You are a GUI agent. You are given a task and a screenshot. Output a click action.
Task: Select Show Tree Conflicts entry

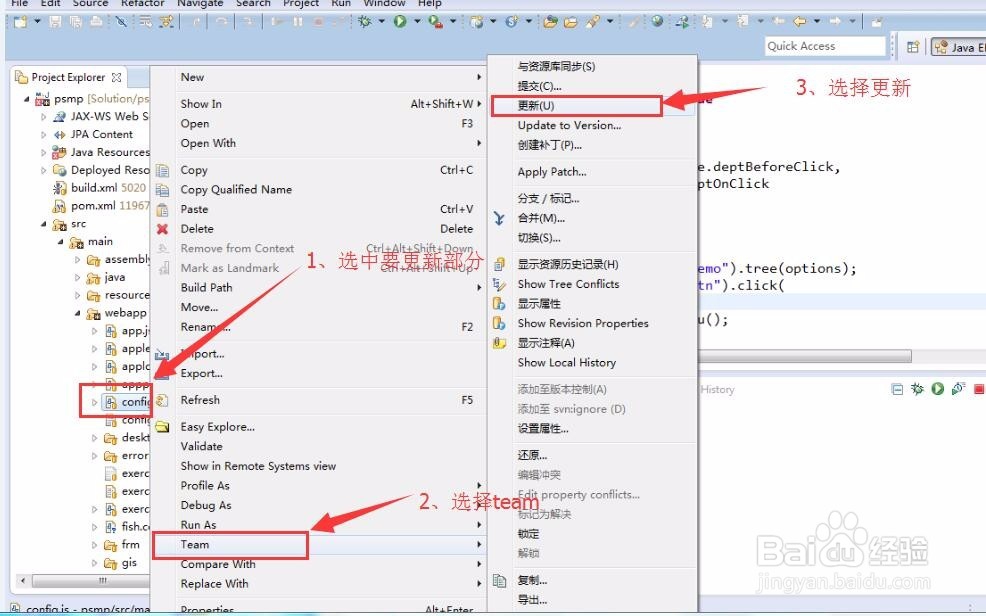tap(592, 284)
